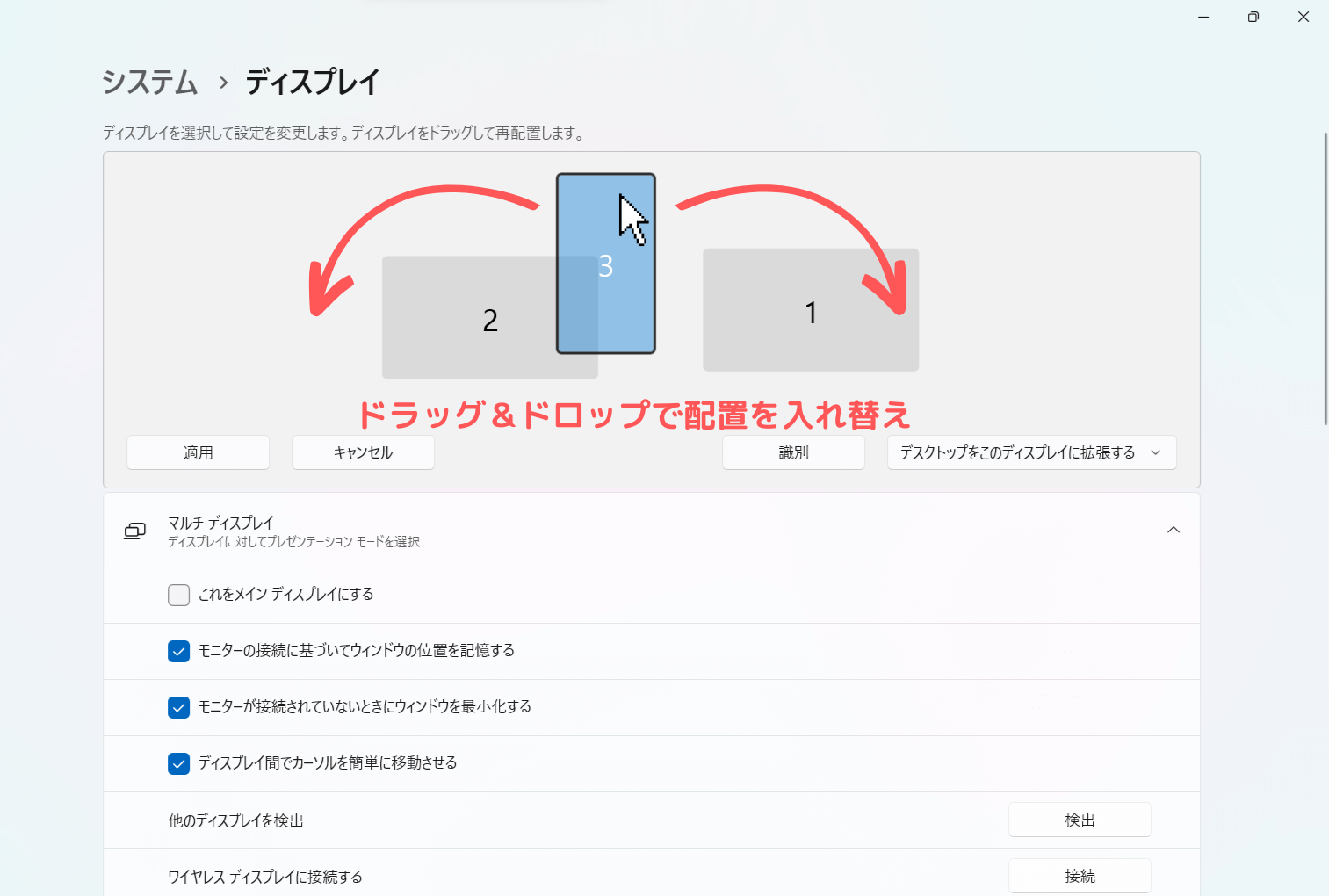This screenshot has width=1329, height=896.
Task: Collapse the マルチ ディスプレイ section chevron
Action: coord(1173,530)
